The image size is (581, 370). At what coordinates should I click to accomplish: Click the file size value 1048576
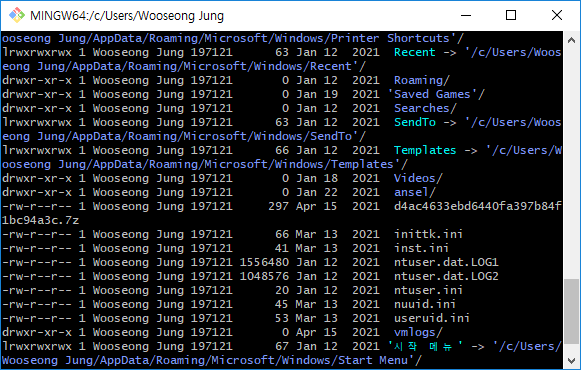[264, 276]
